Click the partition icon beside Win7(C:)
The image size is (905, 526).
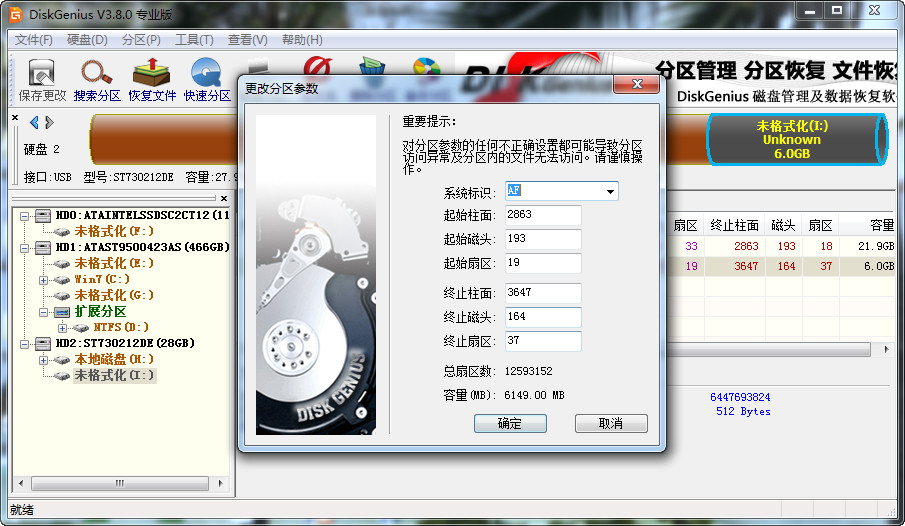point(62,279)
